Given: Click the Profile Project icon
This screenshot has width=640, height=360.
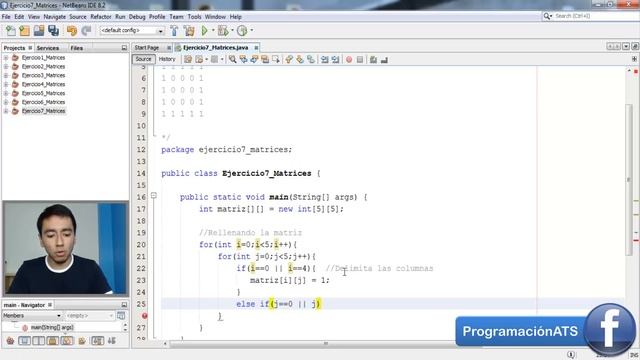Looking at the screenshot, I should pyautogui.click(x=242, y=31).
